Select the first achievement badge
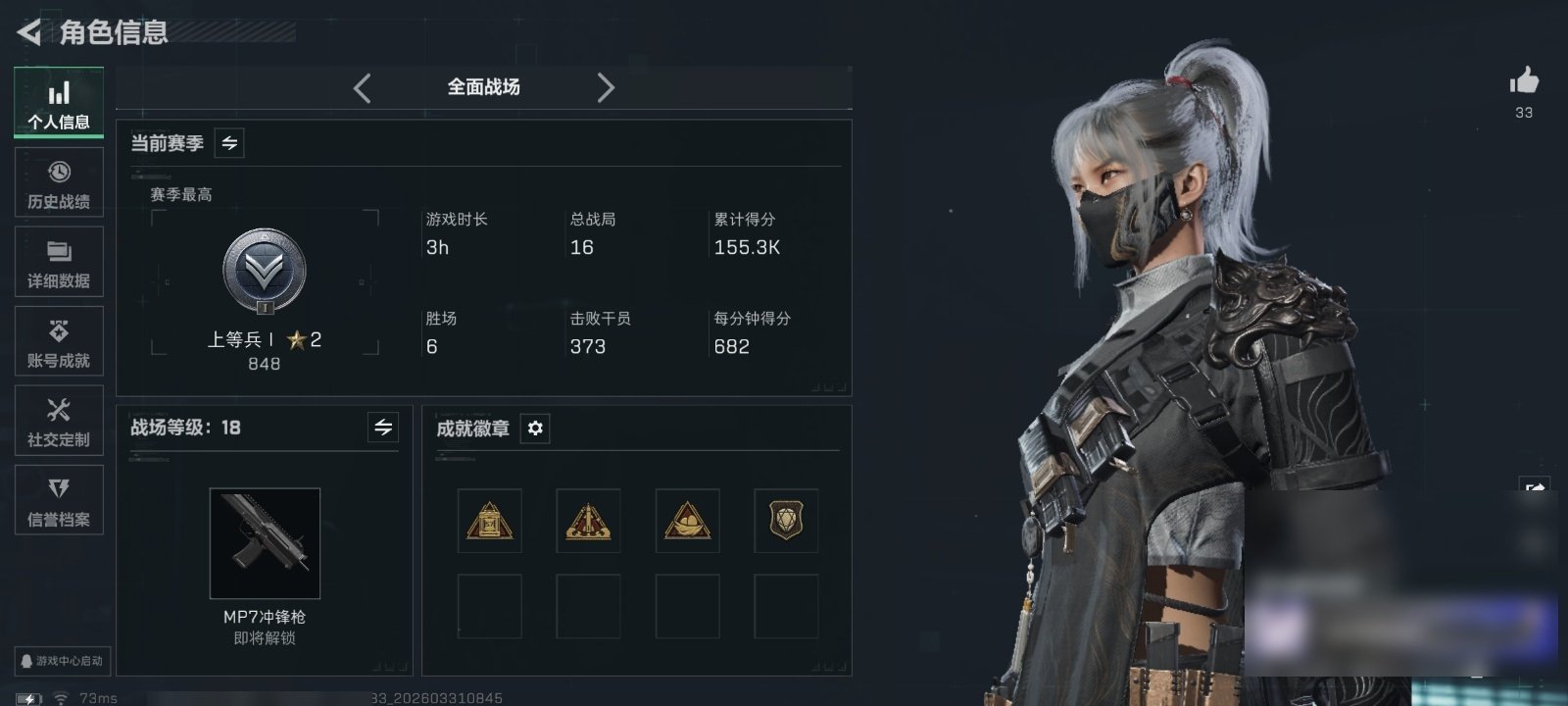Viewport: 1568px width, 706px height. 489,521
